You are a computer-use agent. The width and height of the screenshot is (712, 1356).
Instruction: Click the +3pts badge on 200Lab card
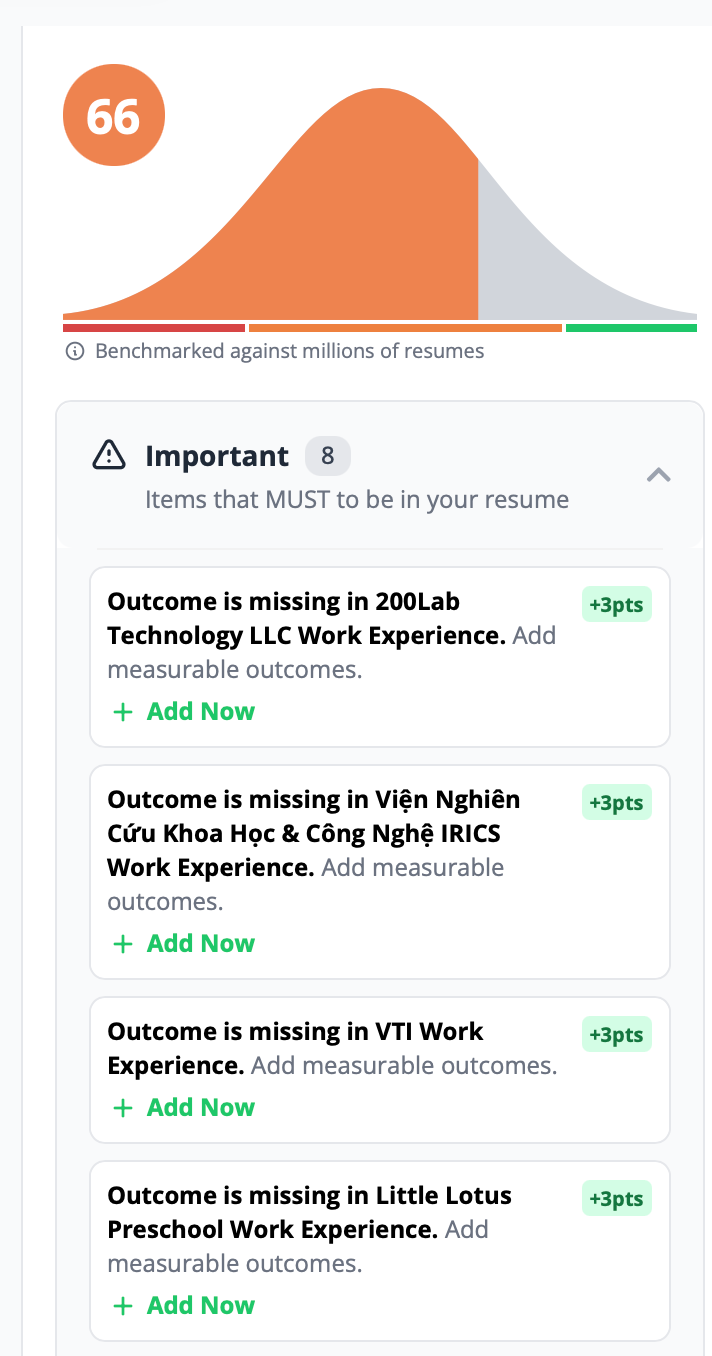coord(616,605)
